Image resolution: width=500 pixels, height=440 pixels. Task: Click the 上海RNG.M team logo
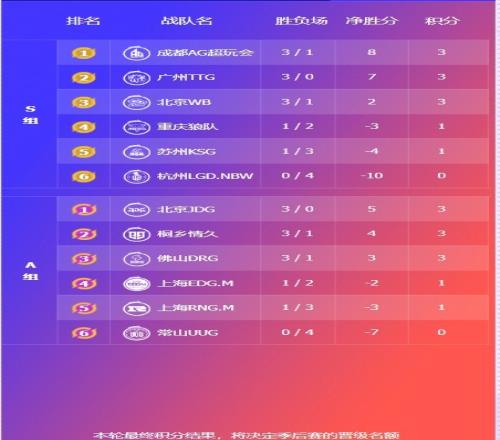tap(136, 308)
